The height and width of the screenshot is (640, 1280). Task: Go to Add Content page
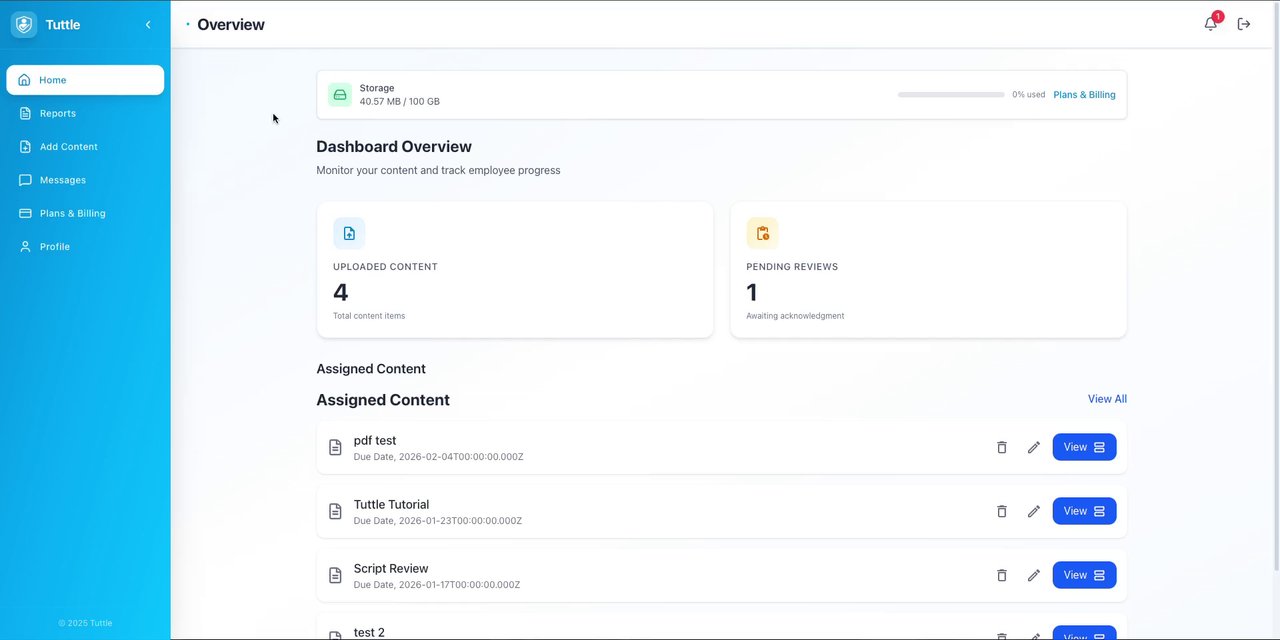tap(68, 147)
